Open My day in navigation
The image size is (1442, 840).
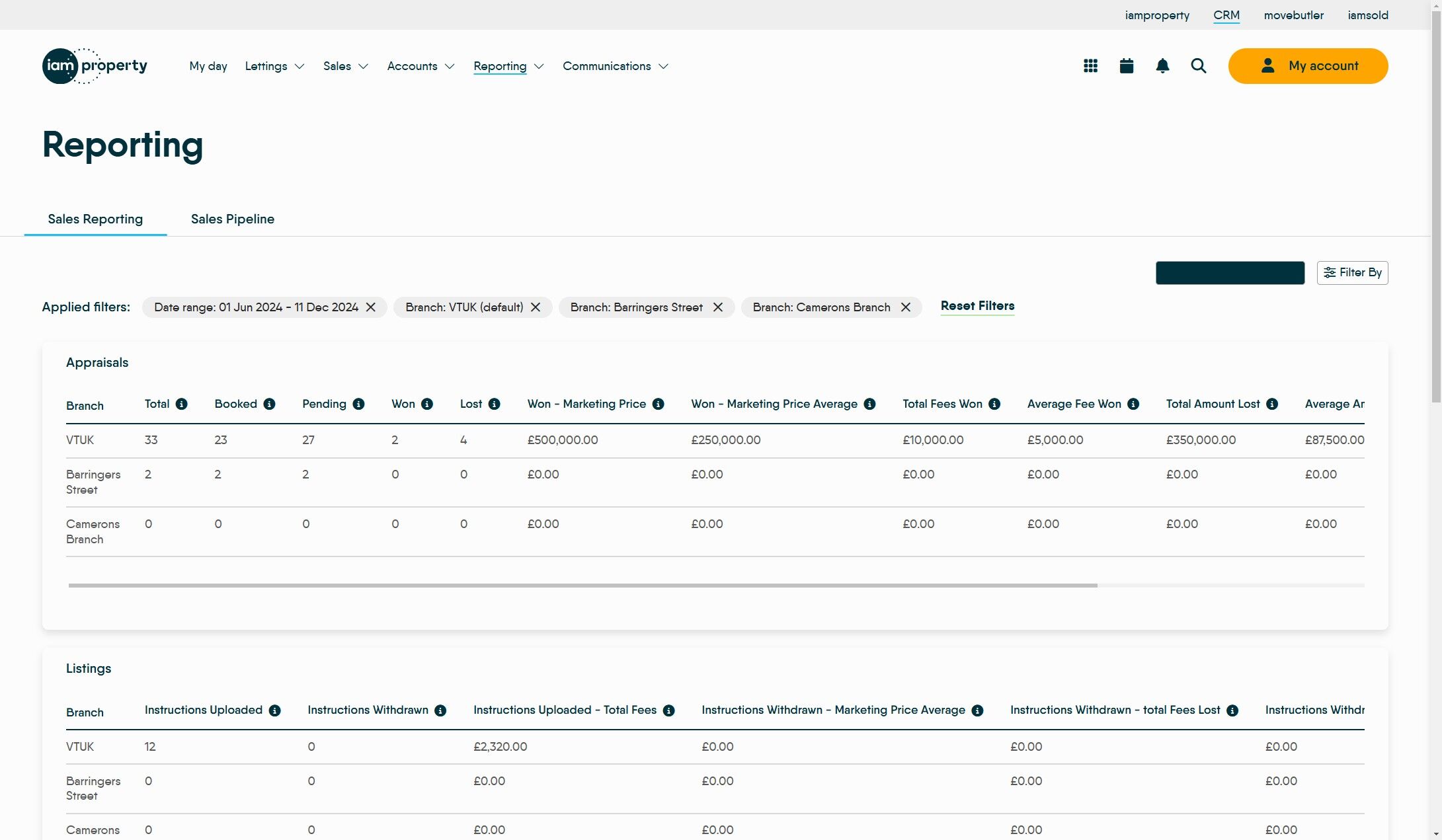208,66
